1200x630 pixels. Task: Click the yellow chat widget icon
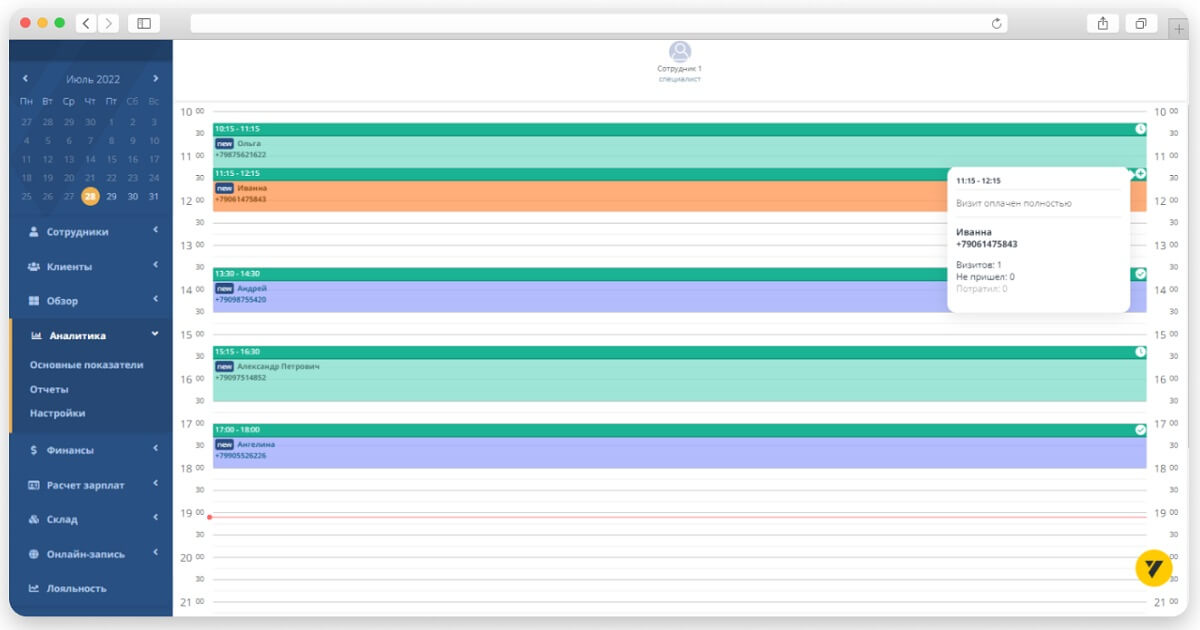(1153, 568)
